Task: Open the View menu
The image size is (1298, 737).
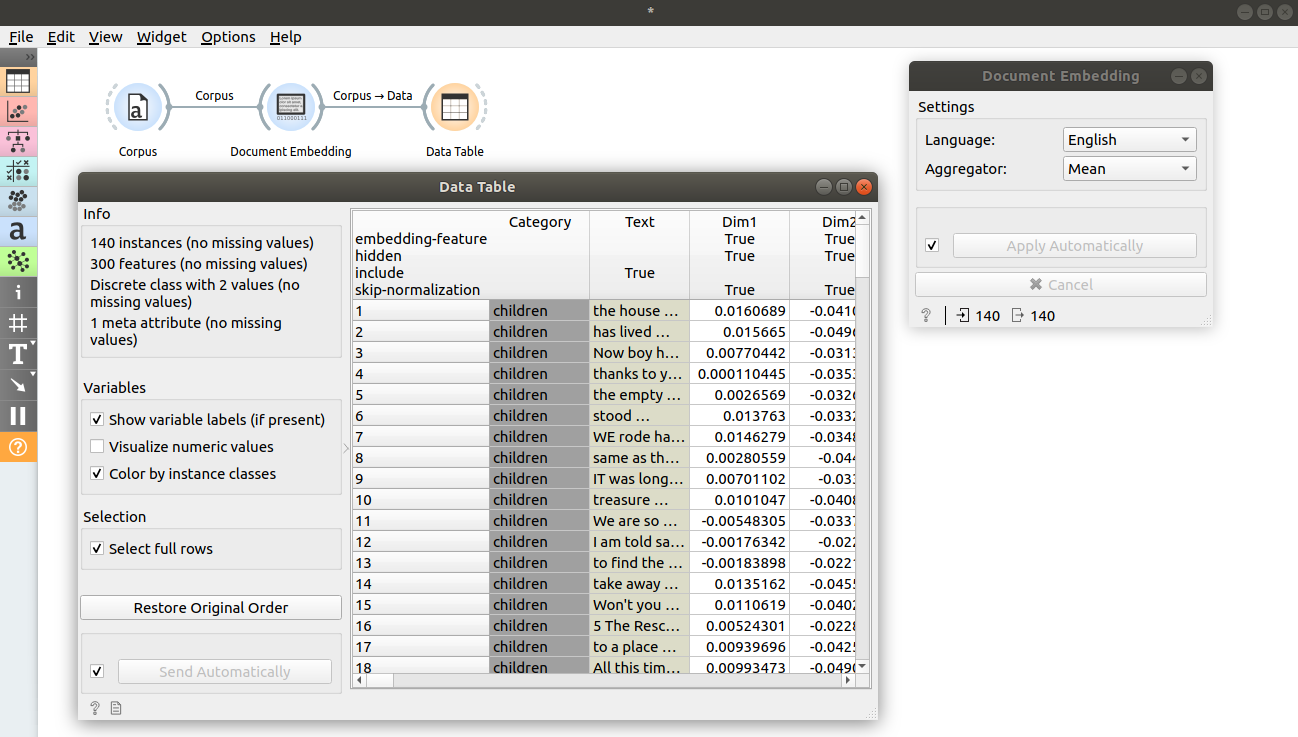Action: click(105, 37)
